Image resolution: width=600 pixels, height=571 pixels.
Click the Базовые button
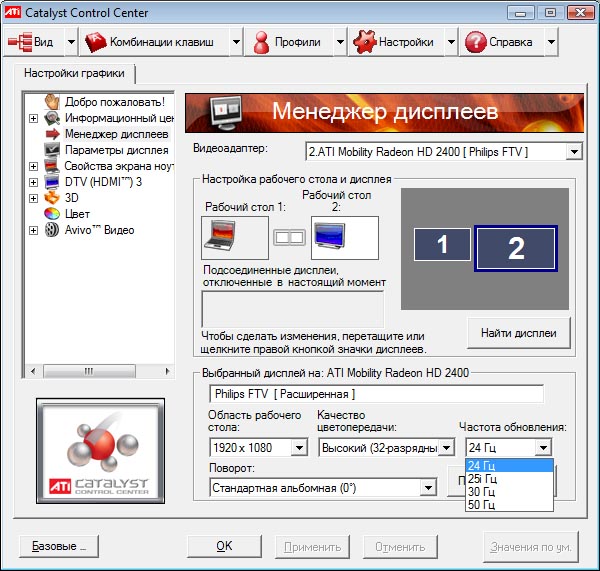tap(59, 546)
